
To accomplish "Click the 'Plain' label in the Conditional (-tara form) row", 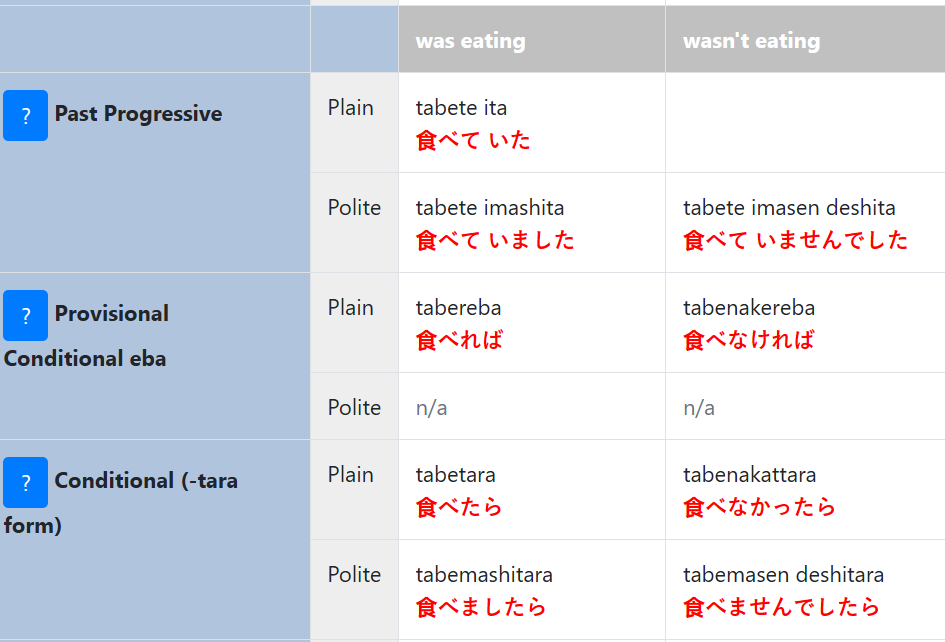I will (x=351, y=475).
